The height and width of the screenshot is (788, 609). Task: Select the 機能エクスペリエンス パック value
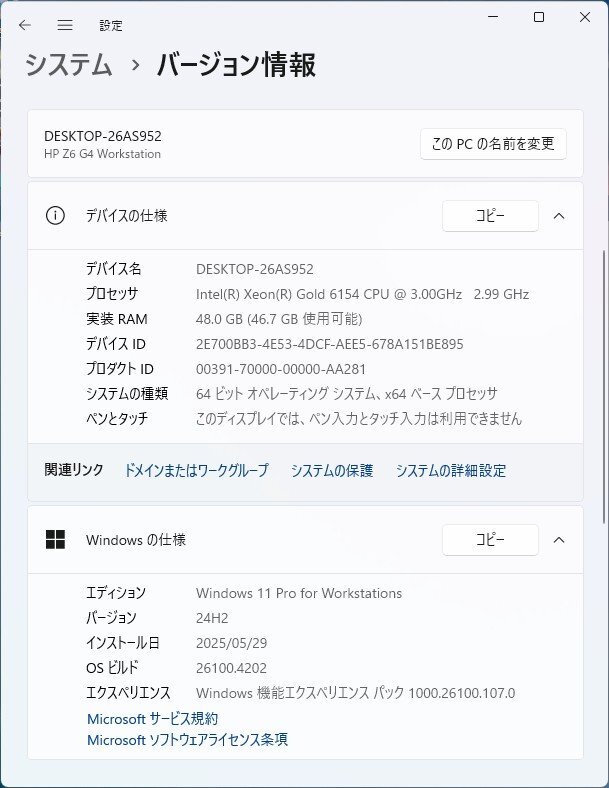[356, 693]
